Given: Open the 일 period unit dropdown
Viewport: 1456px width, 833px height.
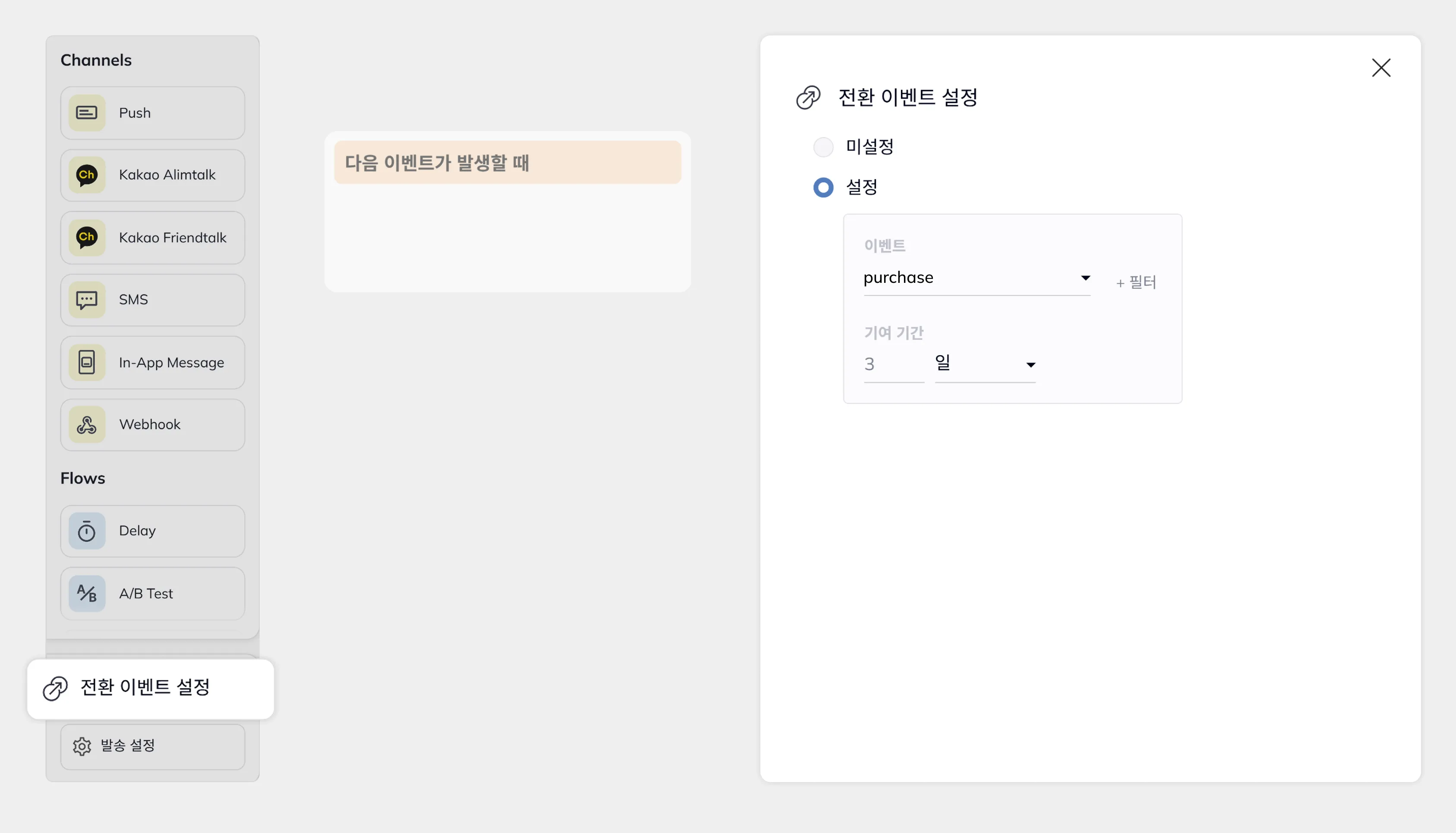Looking at the screenshot, I should pyautogui.click(x=985, y=364).
